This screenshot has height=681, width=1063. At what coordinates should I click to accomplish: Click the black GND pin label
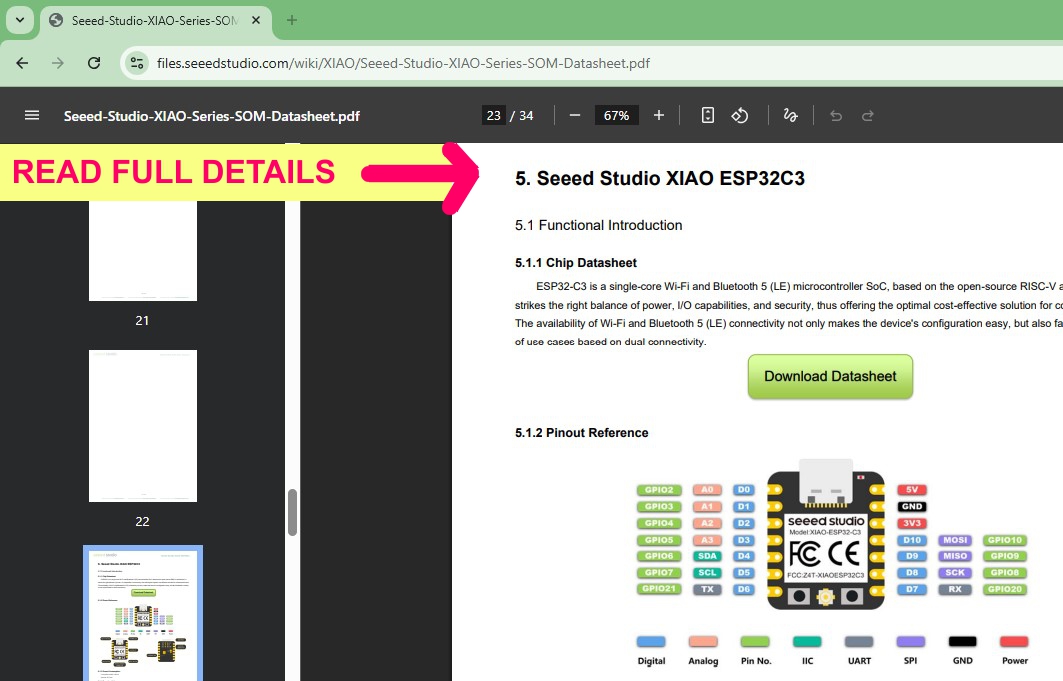pyautogui.click(x=912, y=507)
